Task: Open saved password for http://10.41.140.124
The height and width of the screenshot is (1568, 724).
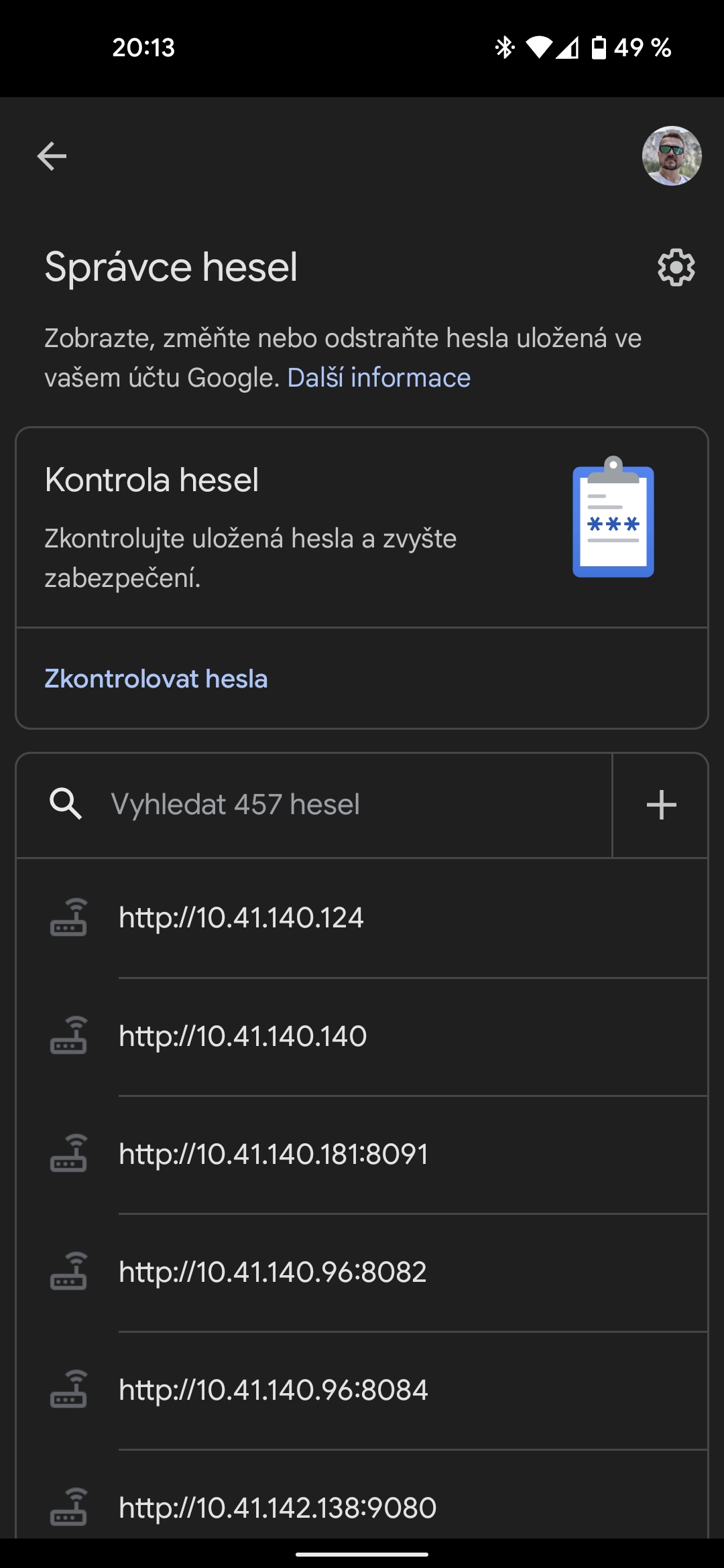Action: pyautogui.click(x=241, y=917)
